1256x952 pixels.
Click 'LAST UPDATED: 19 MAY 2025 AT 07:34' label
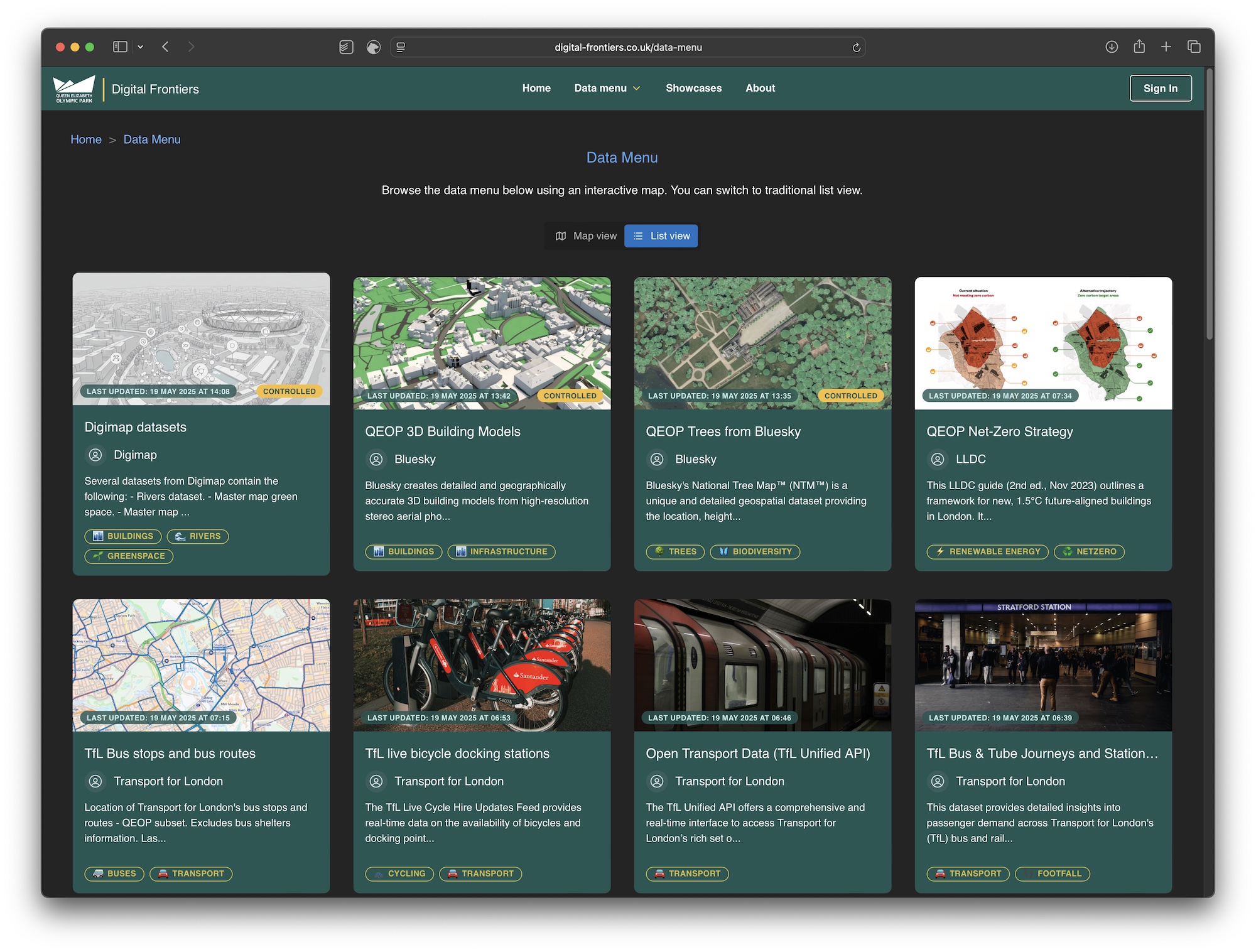(x=1000, y=396)
